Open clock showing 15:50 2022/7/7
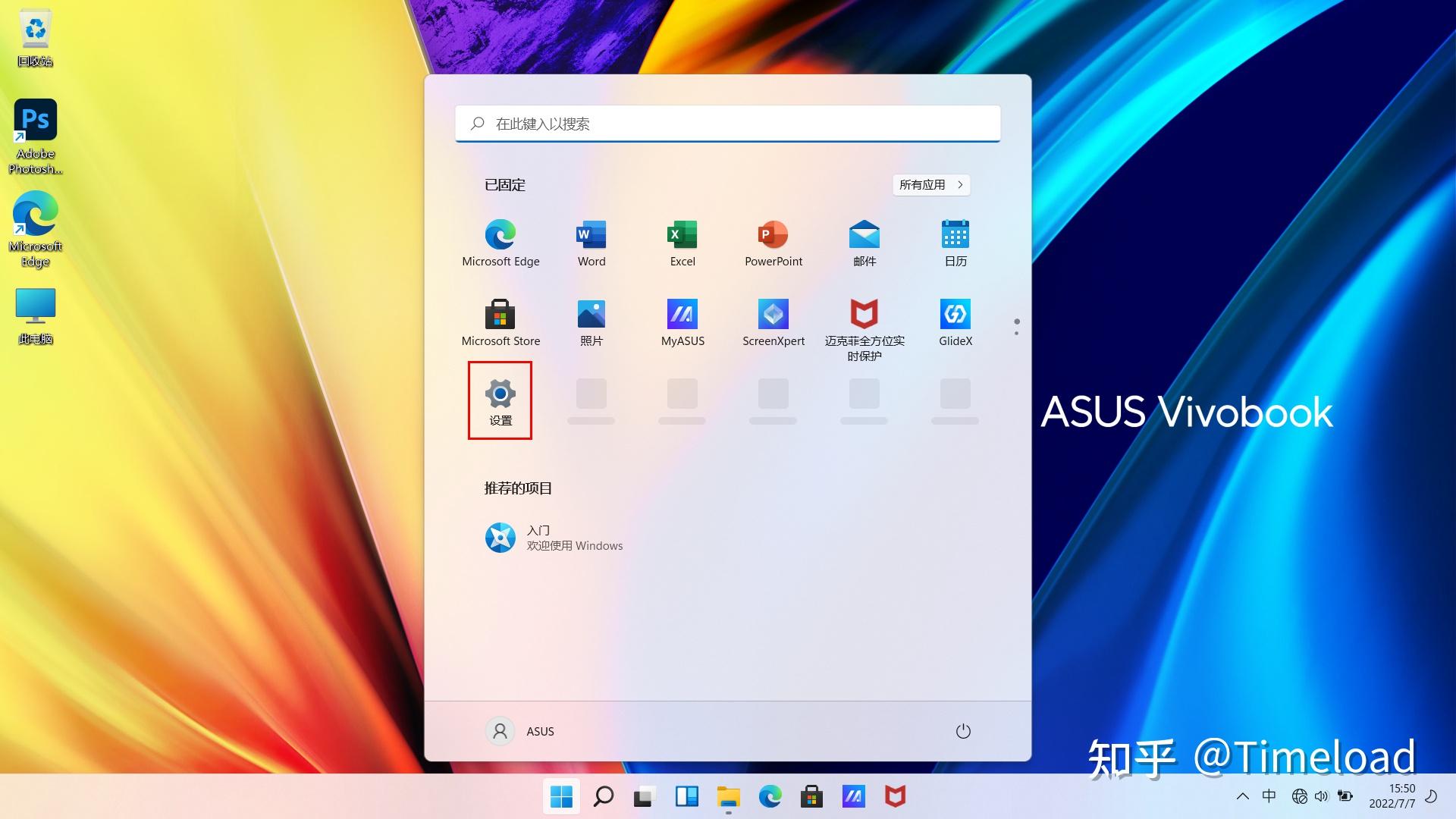Screen dimensions: 1456x819 (1392, 796)
